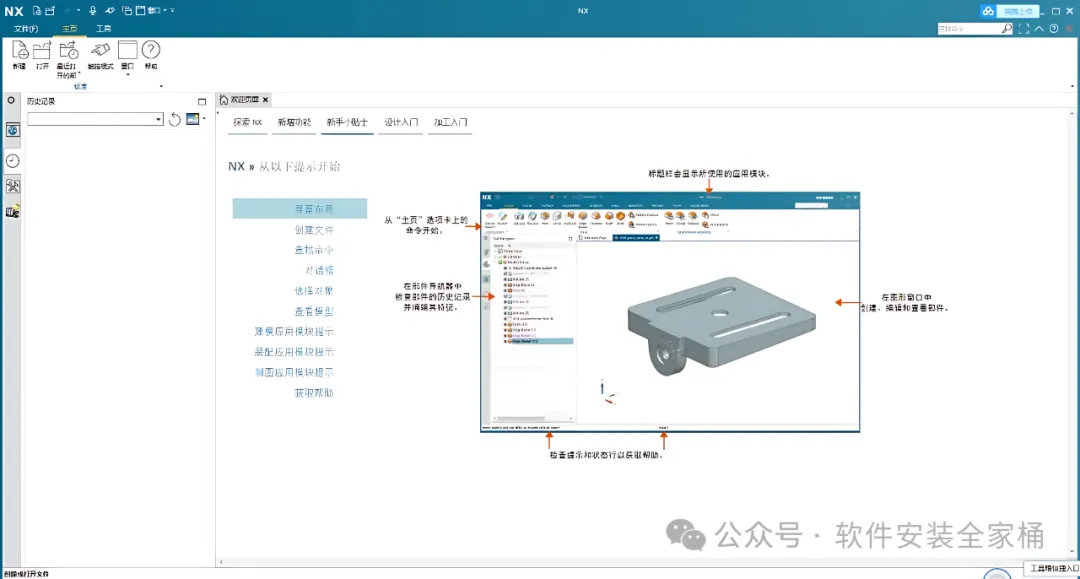
Task: Open the History panel filter combo box
Action: pyautogui.click(x=95, y=119)
